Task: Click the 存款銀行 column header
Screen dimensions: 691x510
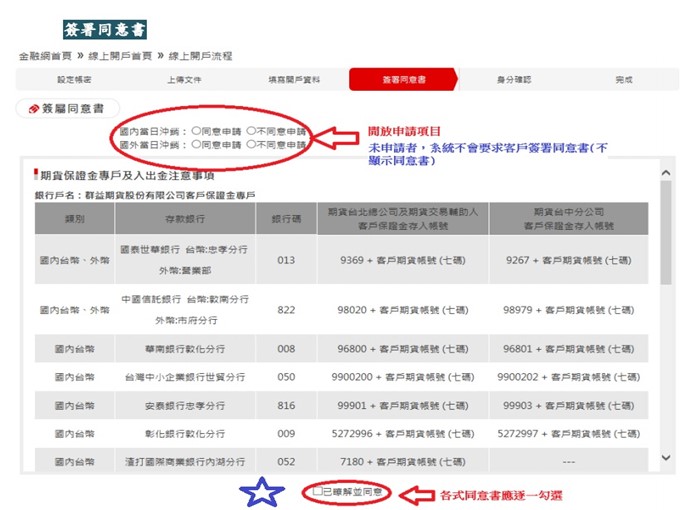Action: [184, 217]
